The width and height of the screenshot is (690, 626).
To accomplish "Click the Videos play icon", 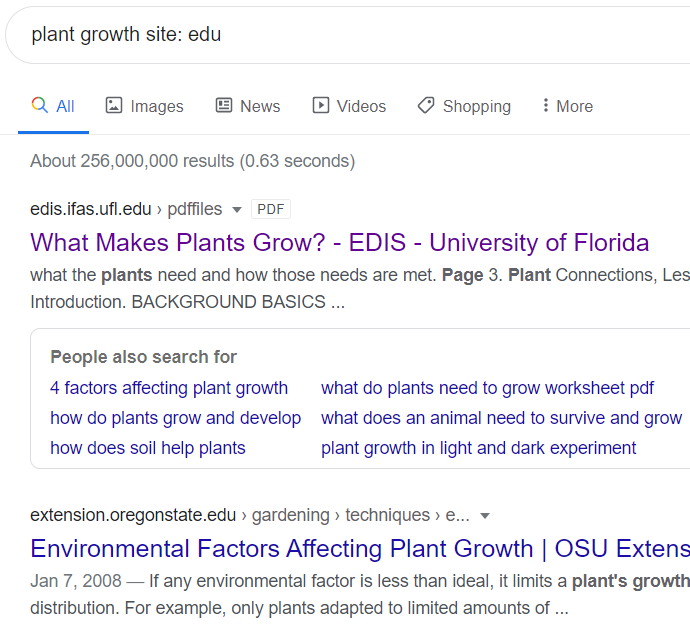I will 321,106.
